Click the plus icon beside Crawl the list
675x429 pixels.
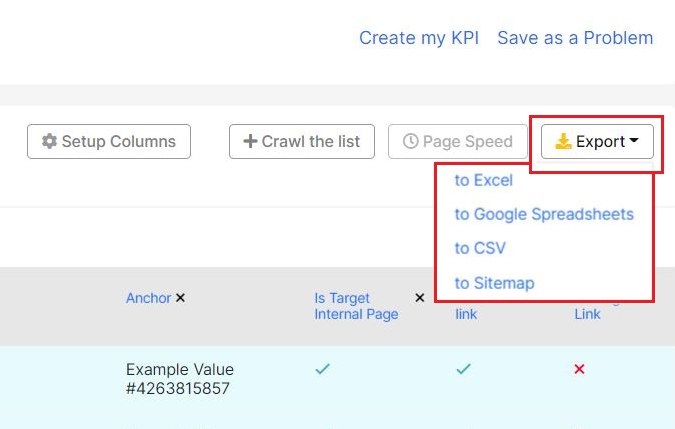[x=250, y=141]
